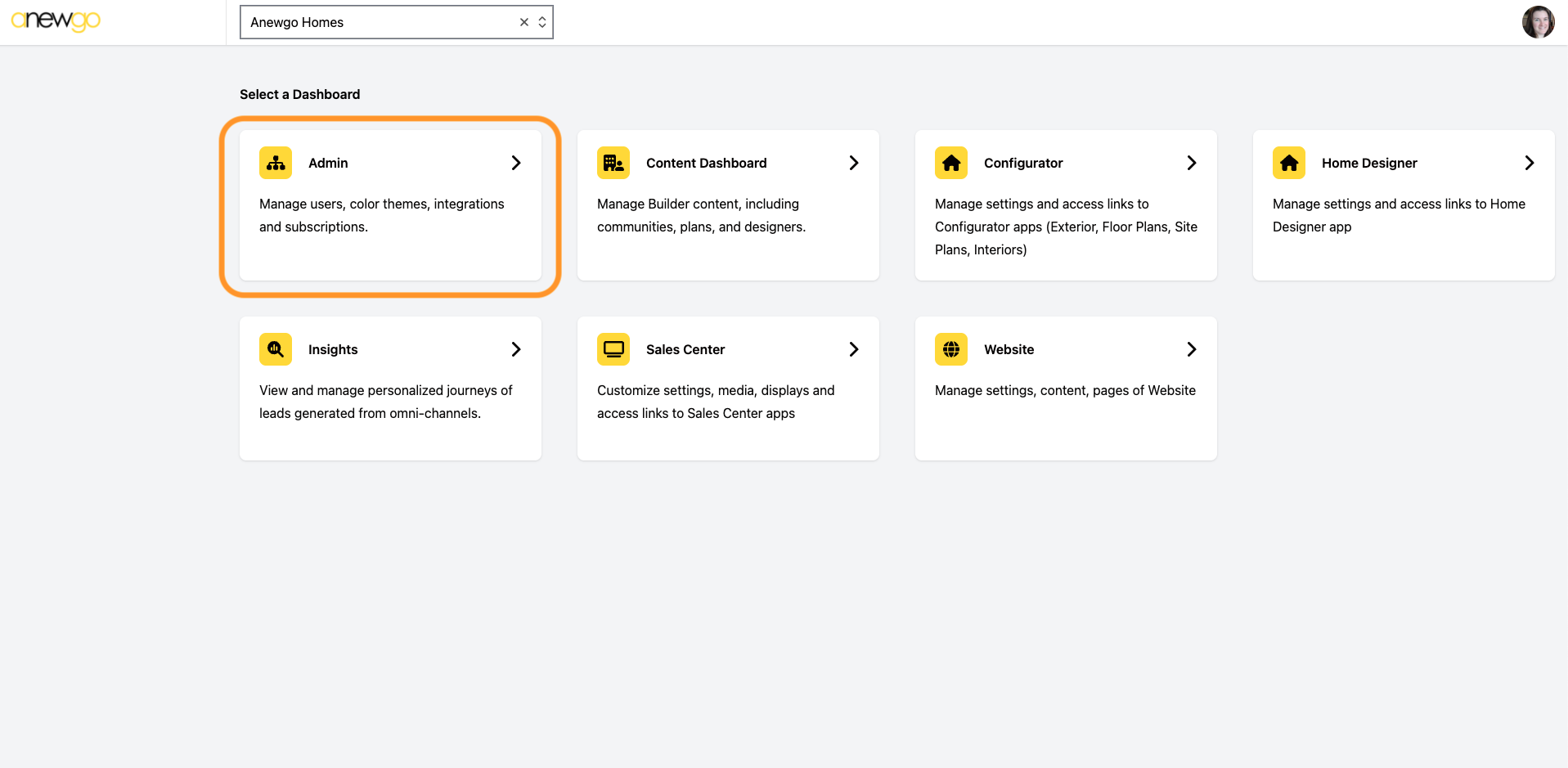Click the Sales Center monitor icon
This screenshot has height=768, width=1568.
613,349
